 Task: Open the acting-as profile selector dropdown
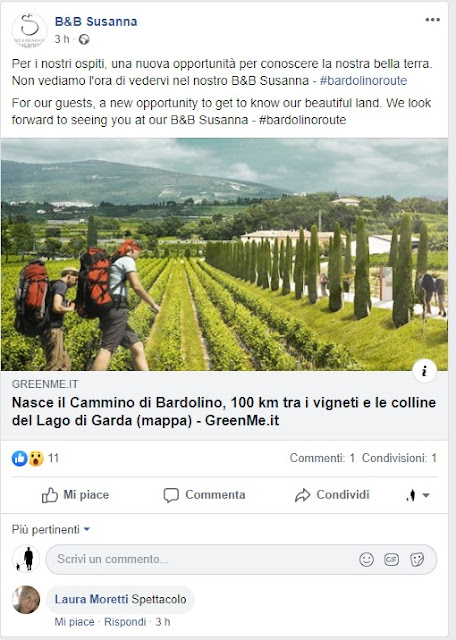418,495
